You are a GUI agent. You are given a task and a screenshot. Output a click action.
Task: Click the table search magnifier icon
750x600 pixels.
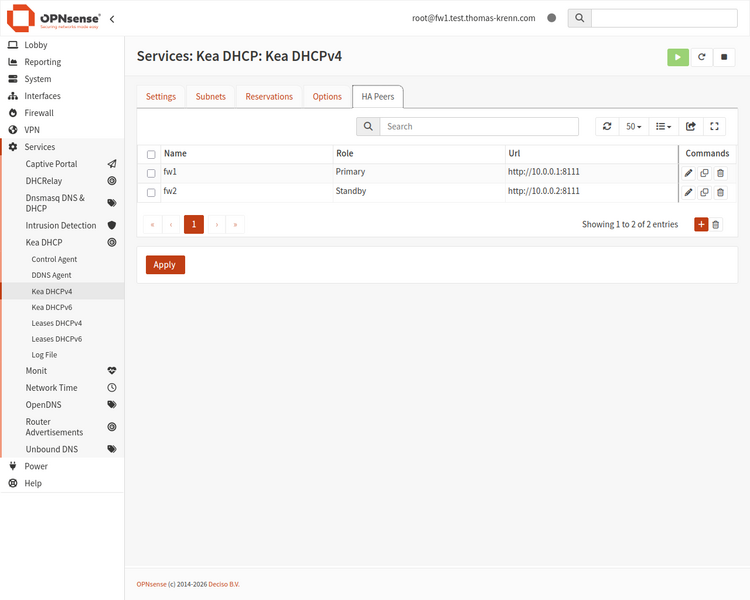(x=368, y=126)
